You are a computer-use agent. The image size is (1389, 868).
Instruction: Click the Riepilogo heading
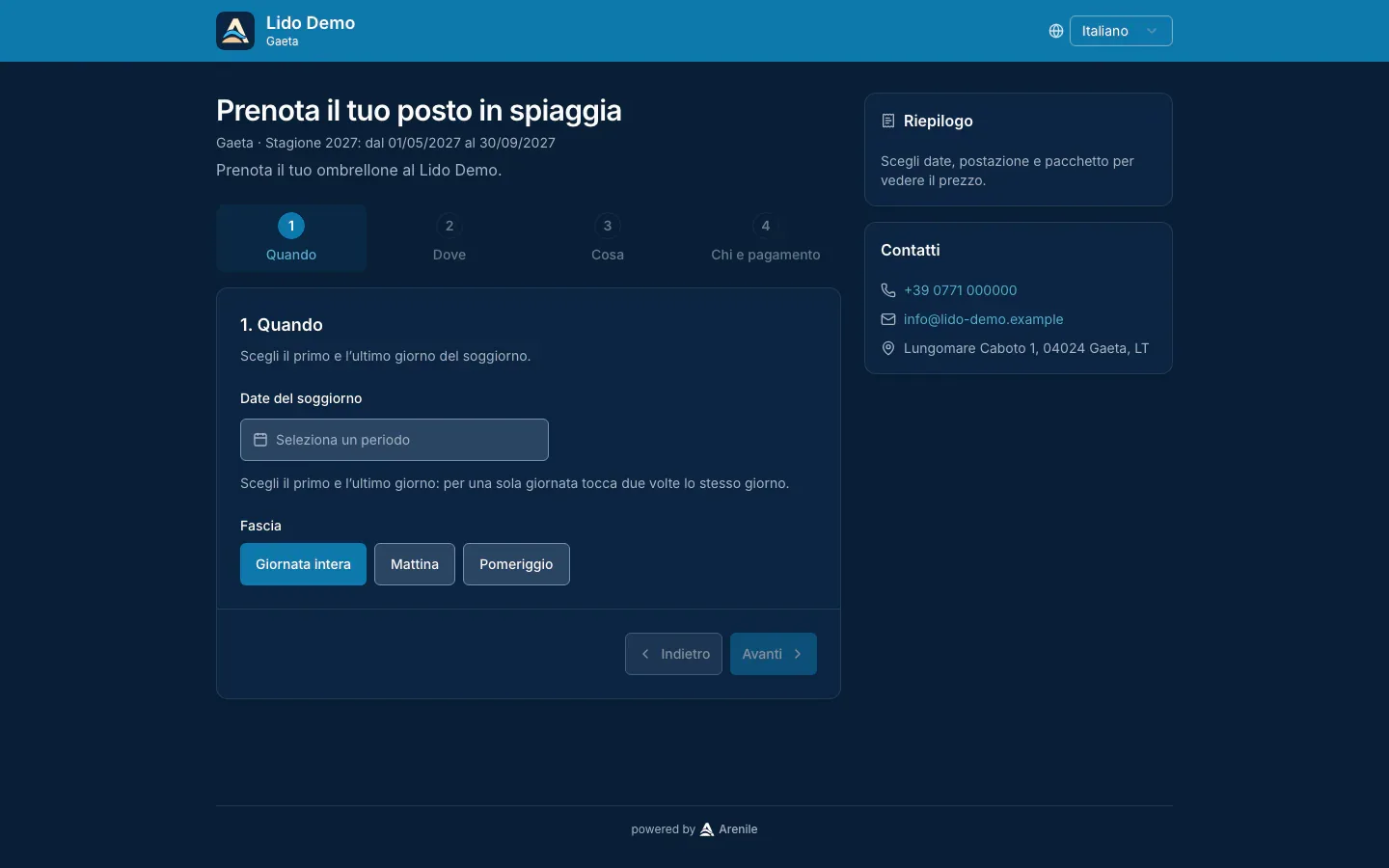(x=939, y=121)
